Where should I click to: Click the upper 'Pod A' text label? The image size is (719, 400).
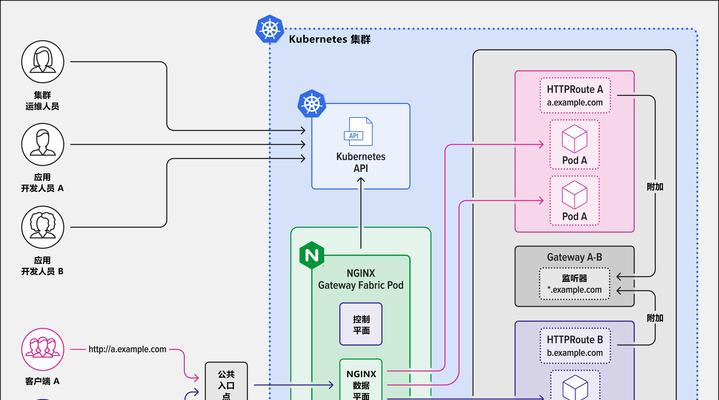pos(575,161)
